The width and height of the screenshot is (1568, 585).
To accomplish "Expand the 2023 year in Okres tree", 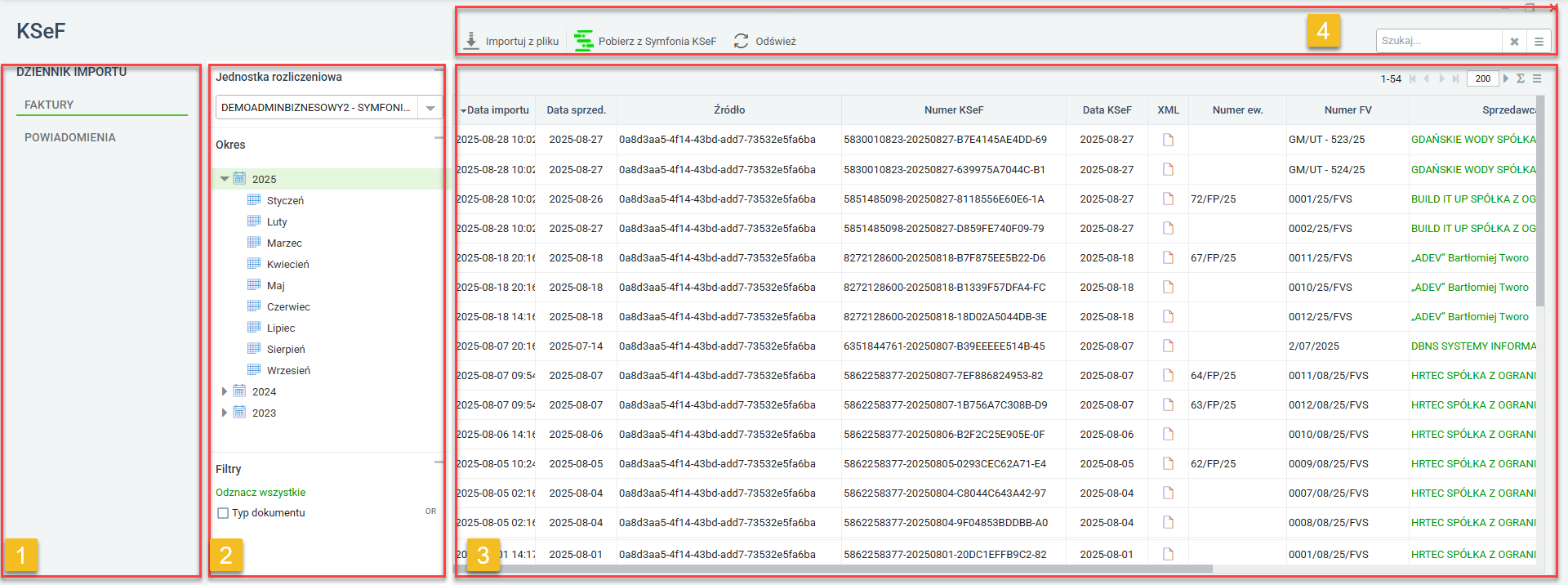I will coord(225,413).
